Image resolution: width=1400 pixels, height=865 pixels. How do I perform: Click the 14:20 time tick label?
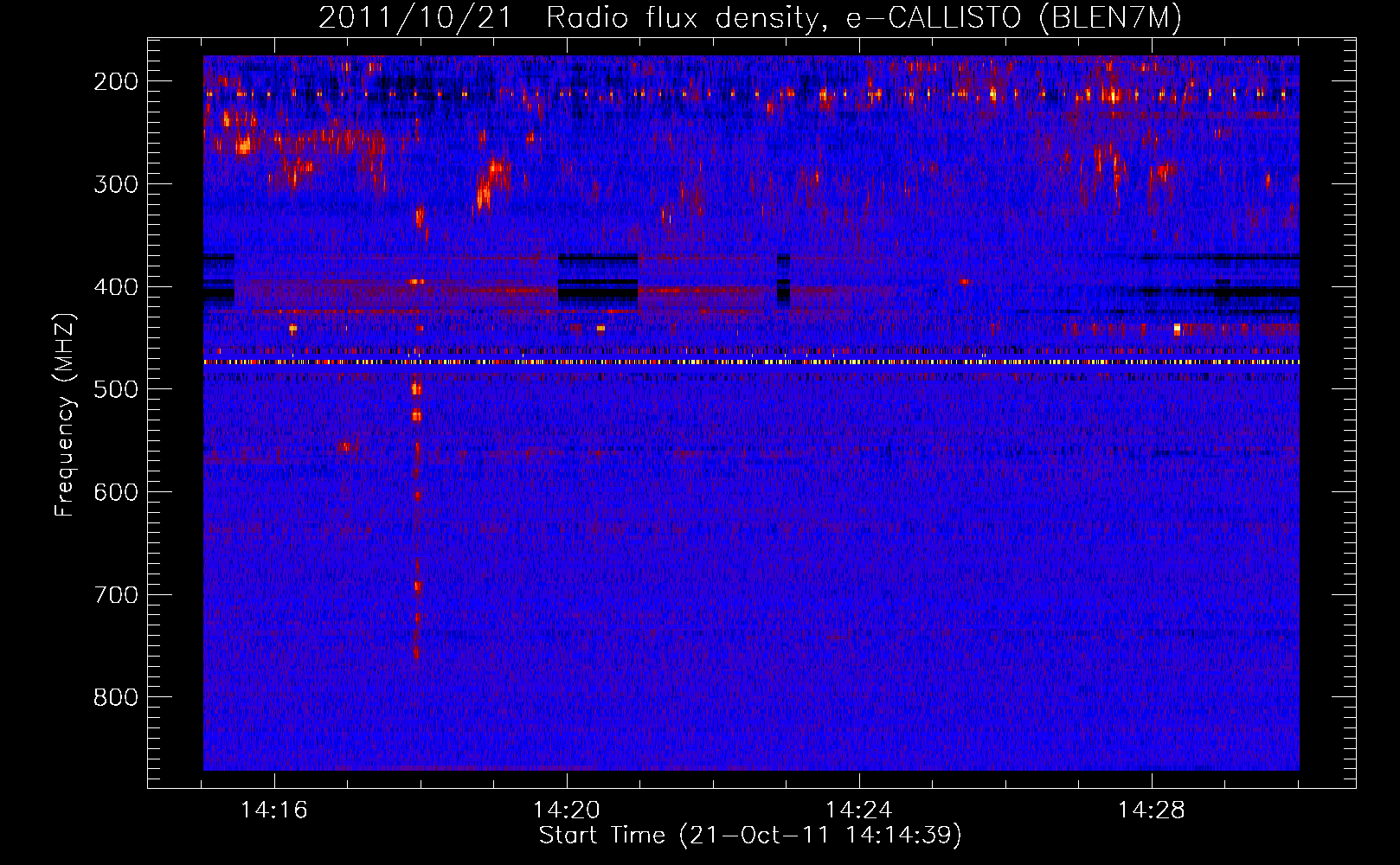pos(567,811)
